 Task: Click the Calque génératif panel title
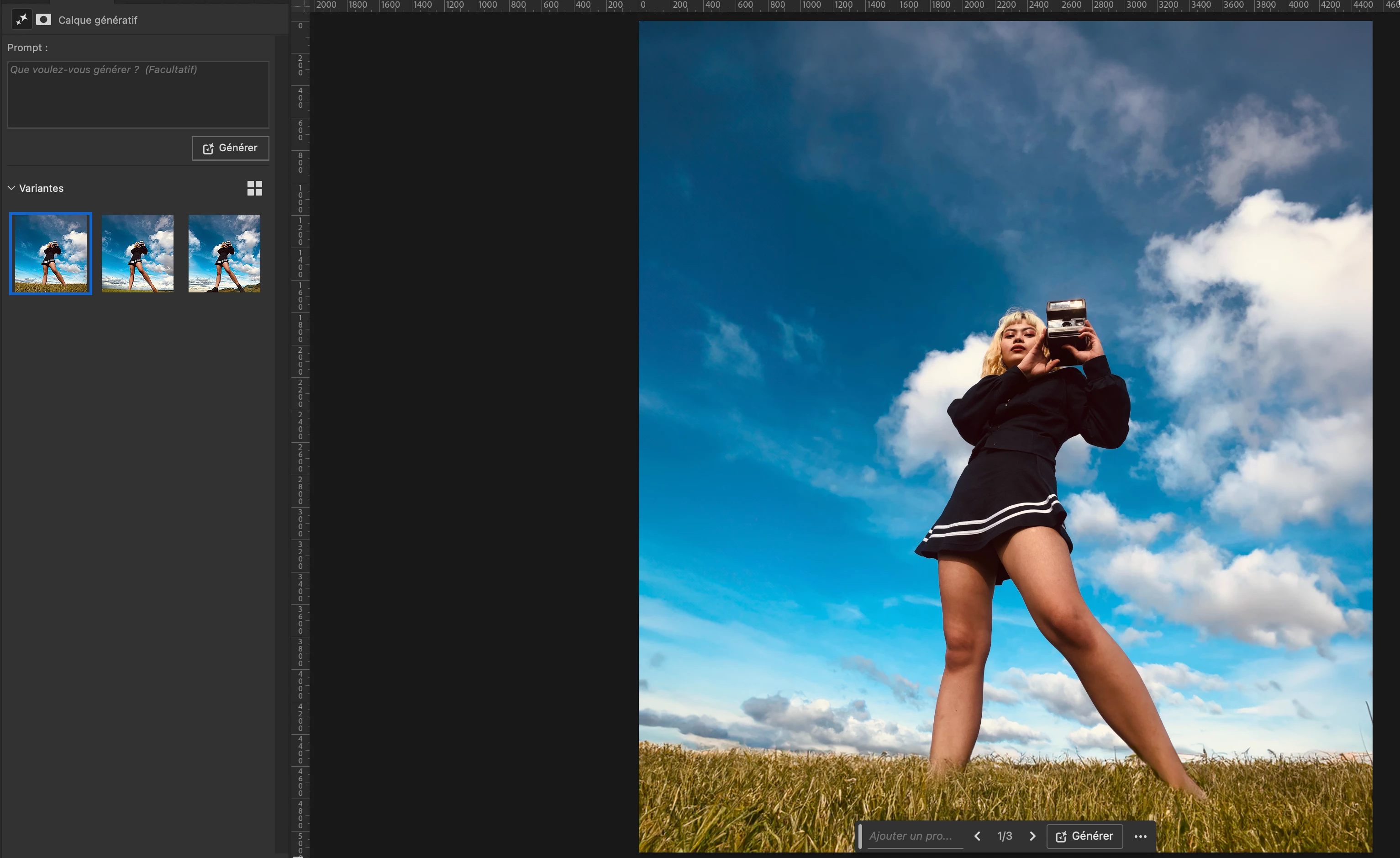(x=98, y=21)
